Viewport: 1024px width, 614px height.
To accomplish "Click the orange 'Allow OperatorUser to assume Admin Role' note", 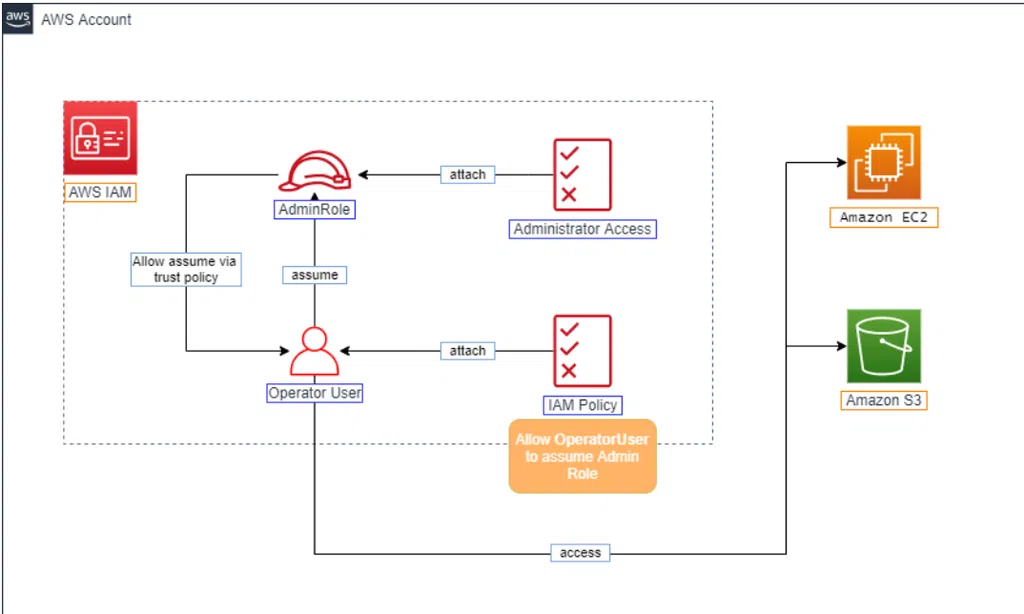I will point(583,456).
